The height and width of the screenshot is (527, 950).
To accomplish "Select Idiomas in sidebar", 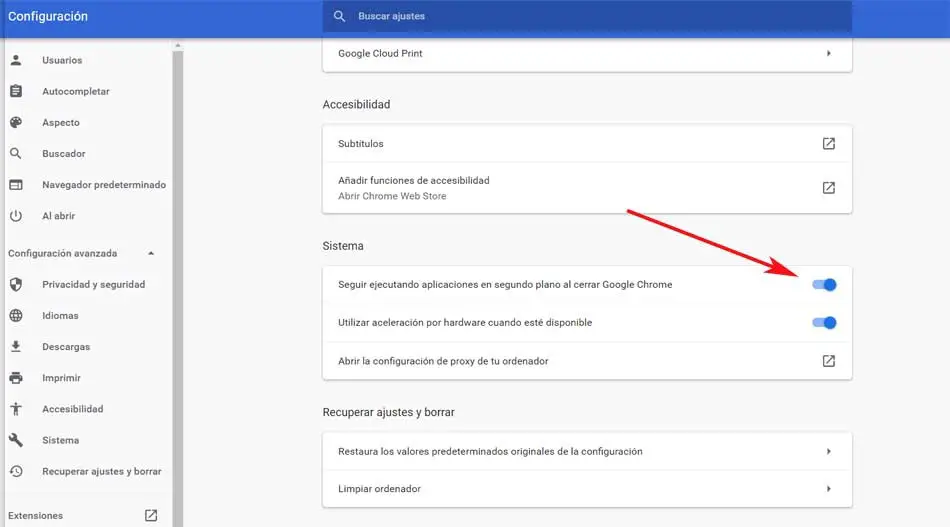I will tap(60, 316).
